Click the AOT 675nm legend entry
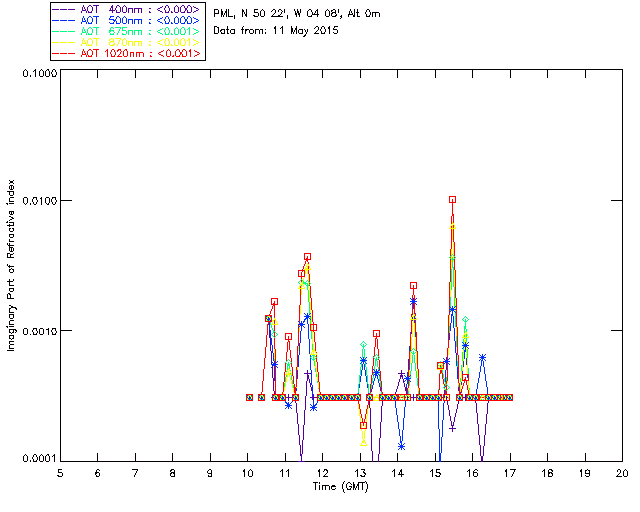The image size is (640, 512). pos(127,31)
